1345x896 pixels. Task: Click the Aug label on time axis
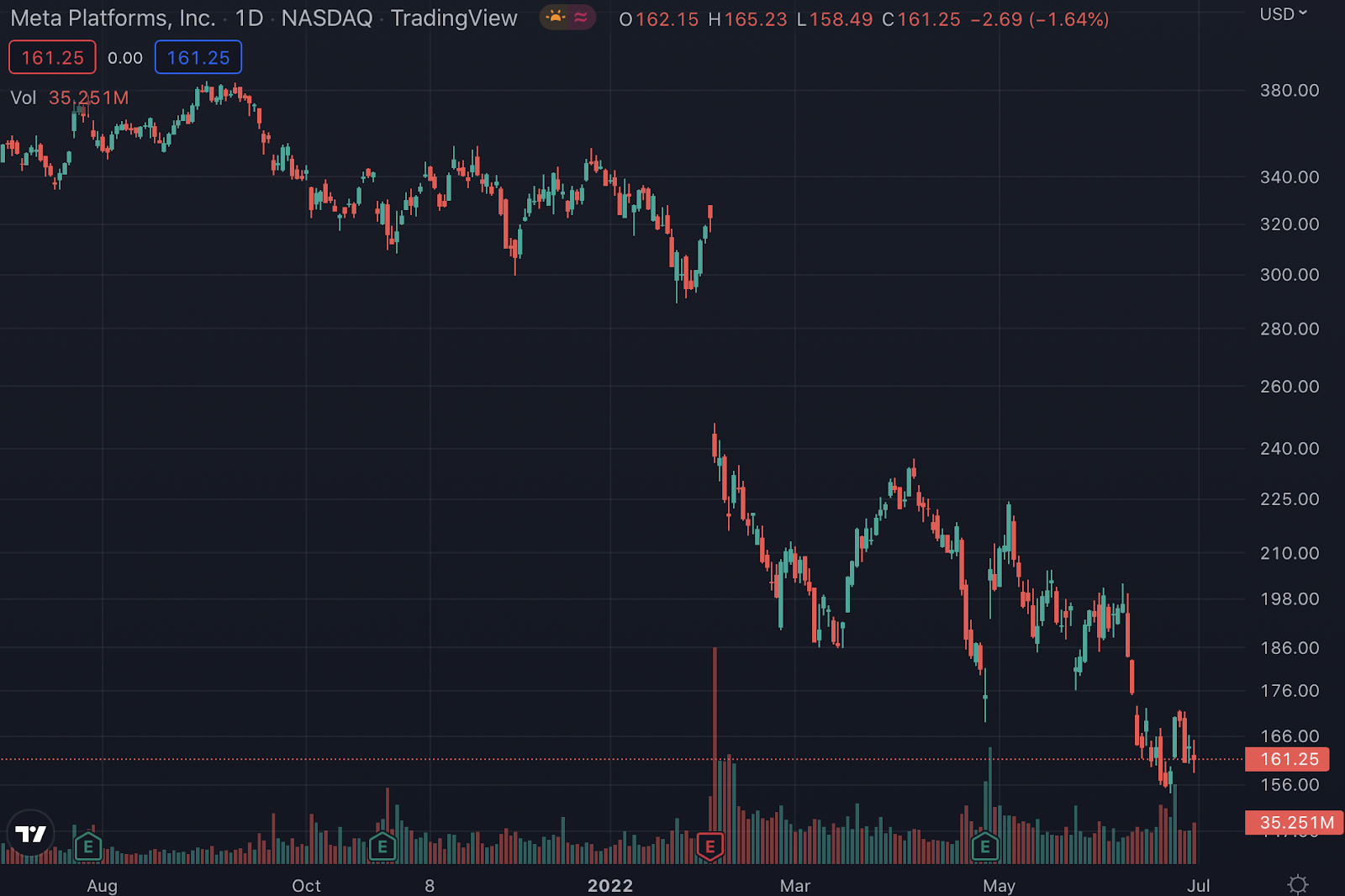103,885
